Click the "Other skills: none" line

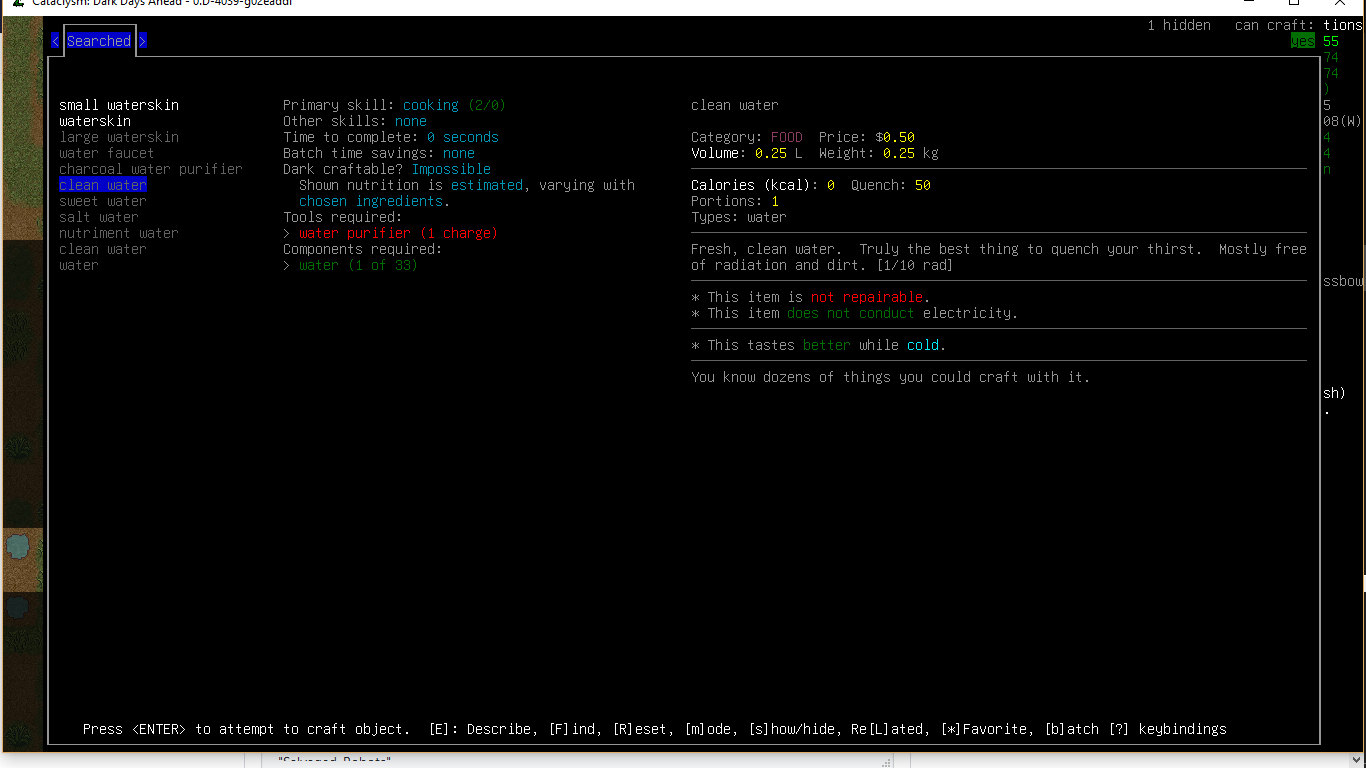(x=355, y=121)
